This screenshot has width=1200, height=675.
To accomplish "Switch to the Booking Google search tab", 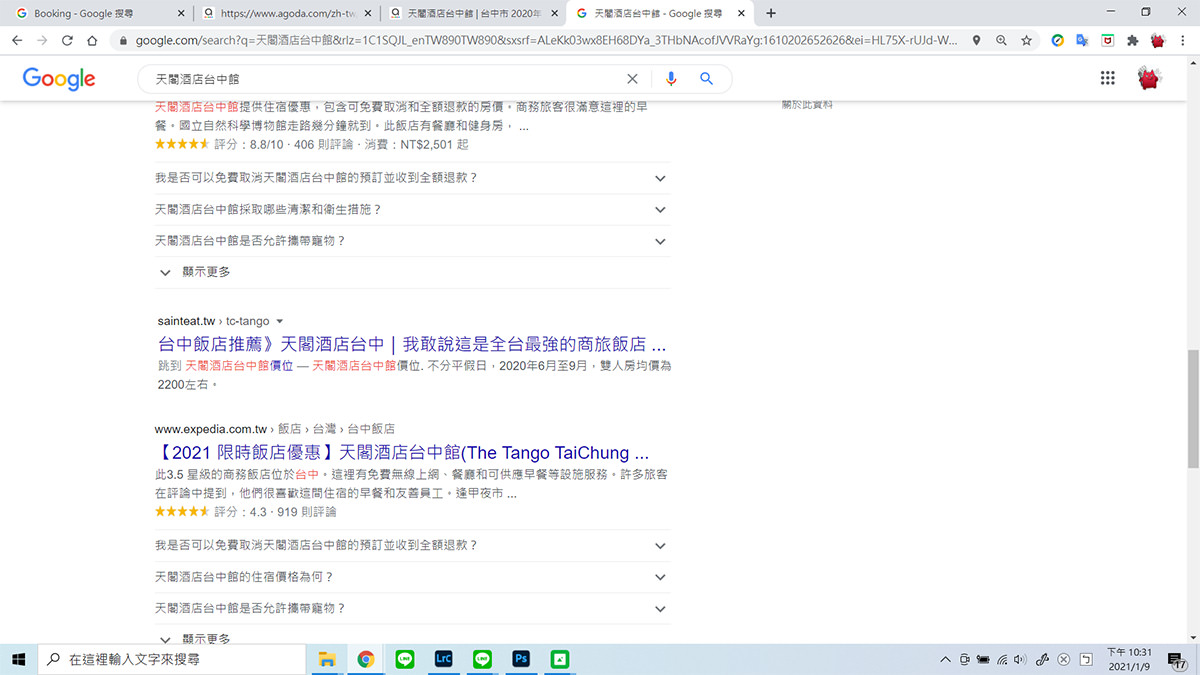I will (90, 14).
